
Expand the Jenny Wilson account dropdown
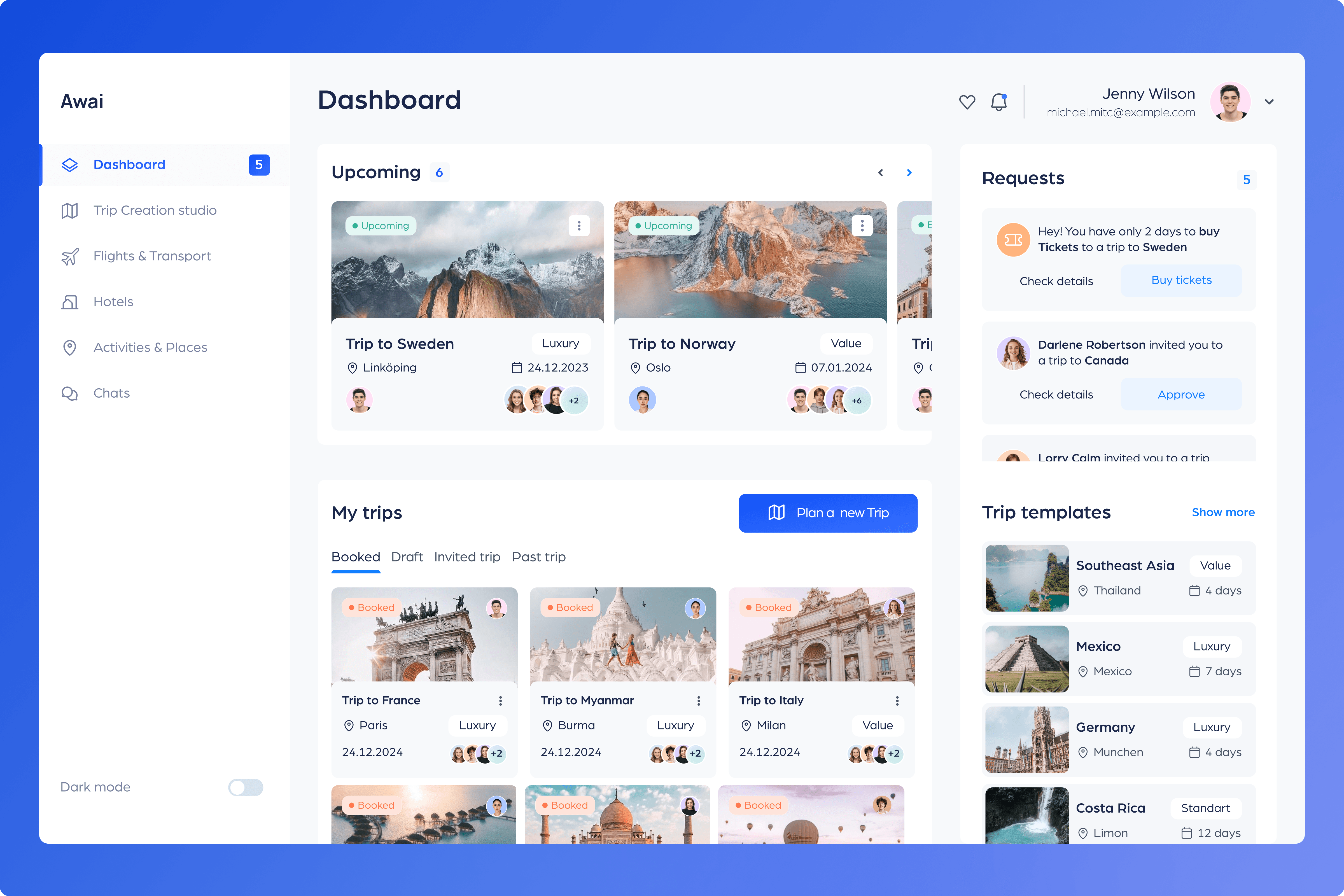(1269, 102)
